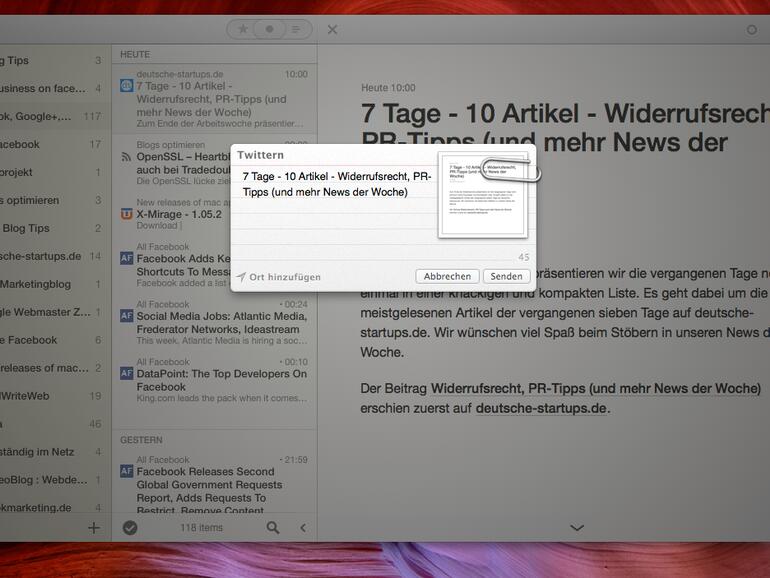Cancel the tweet with Abbrechen
This screenshot has height=578, width=770.
446,277
